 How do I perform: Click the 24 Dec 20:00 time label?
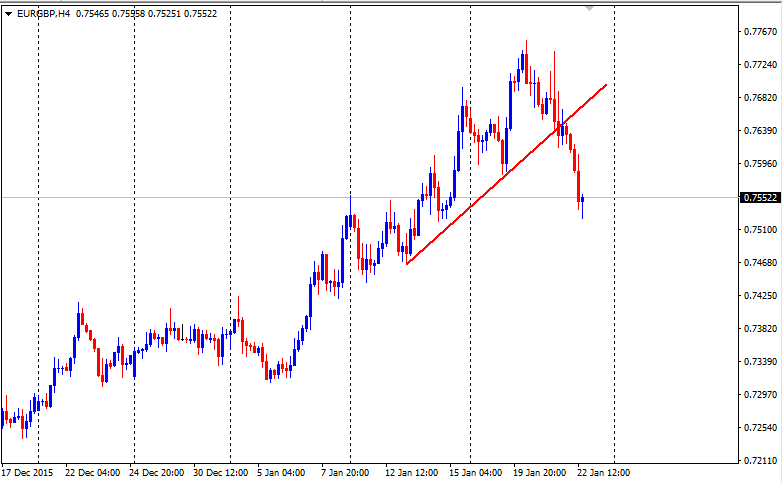[x=156, y=473]
